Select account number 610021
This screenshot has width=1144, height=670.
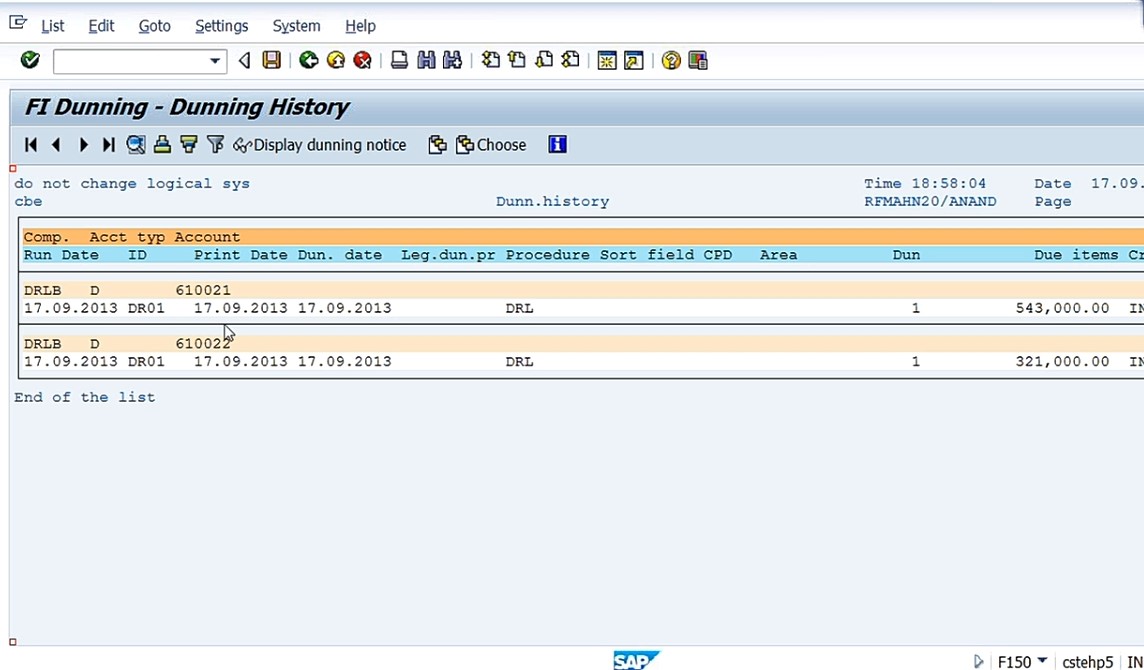pyautogui.click(x=203, y=290)
